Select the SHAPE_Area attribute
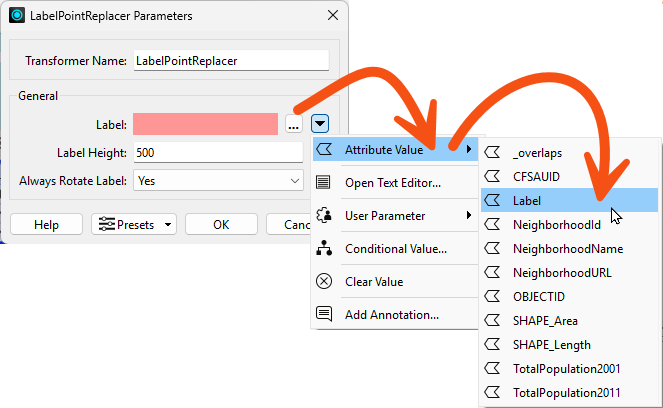663x408 pixels. [570, 320]
